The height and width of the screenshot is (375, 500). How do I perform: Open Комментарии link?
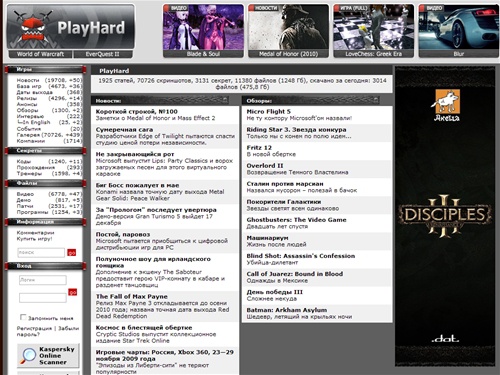35,233
